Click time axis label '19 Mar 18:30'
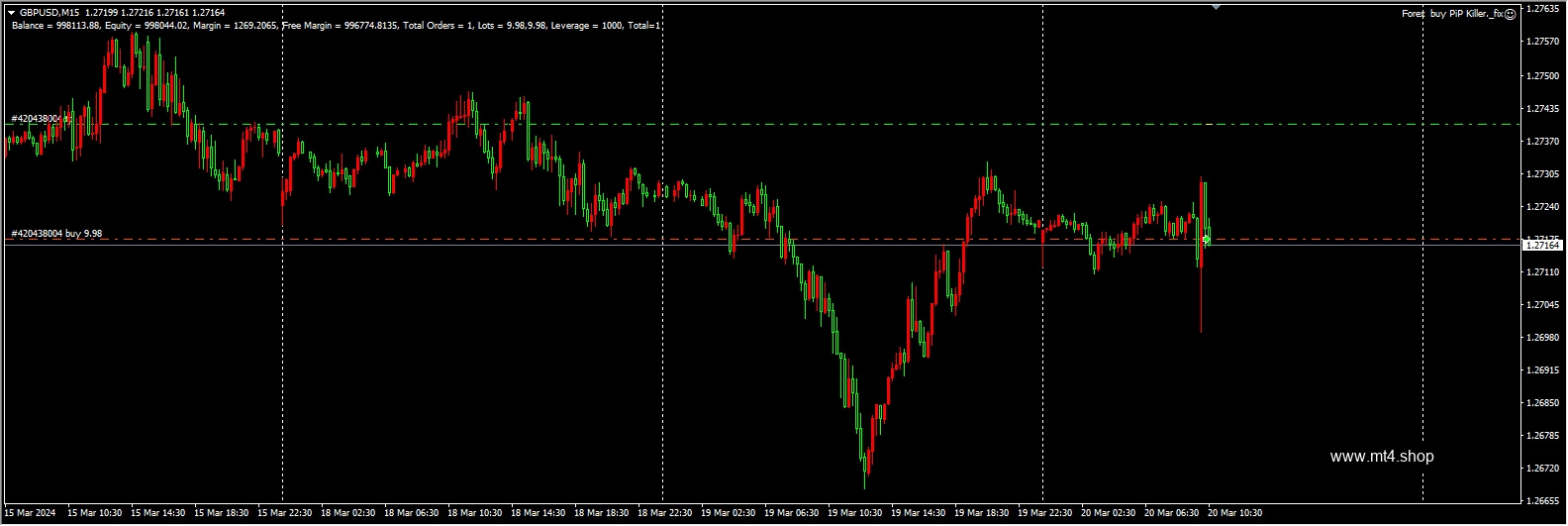The image size is (1568, 526). click(x=981, y=513)
